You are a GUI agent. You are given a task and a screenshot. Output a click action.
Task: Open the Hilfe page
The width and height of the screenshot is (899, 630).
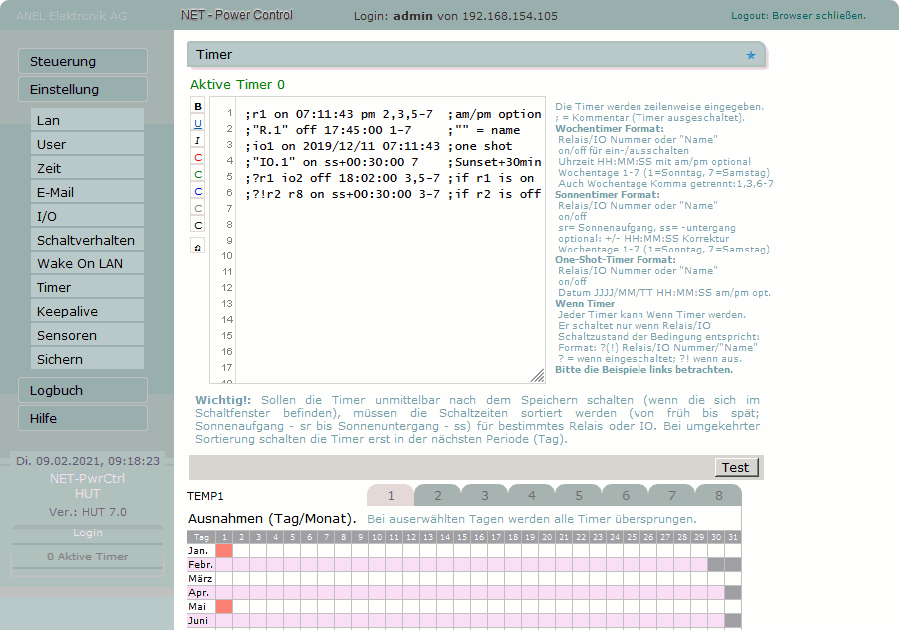point(83,418)
